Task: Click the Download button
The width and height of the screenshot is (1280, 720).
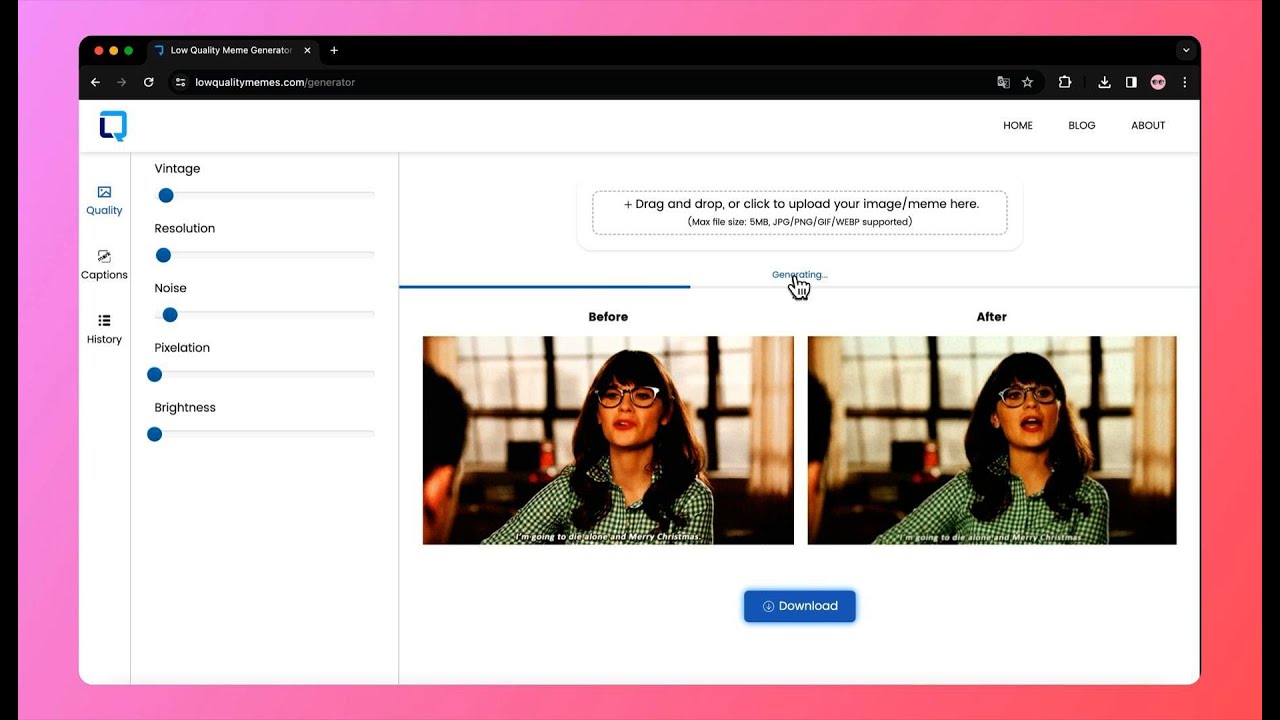Action: (799, 606)
